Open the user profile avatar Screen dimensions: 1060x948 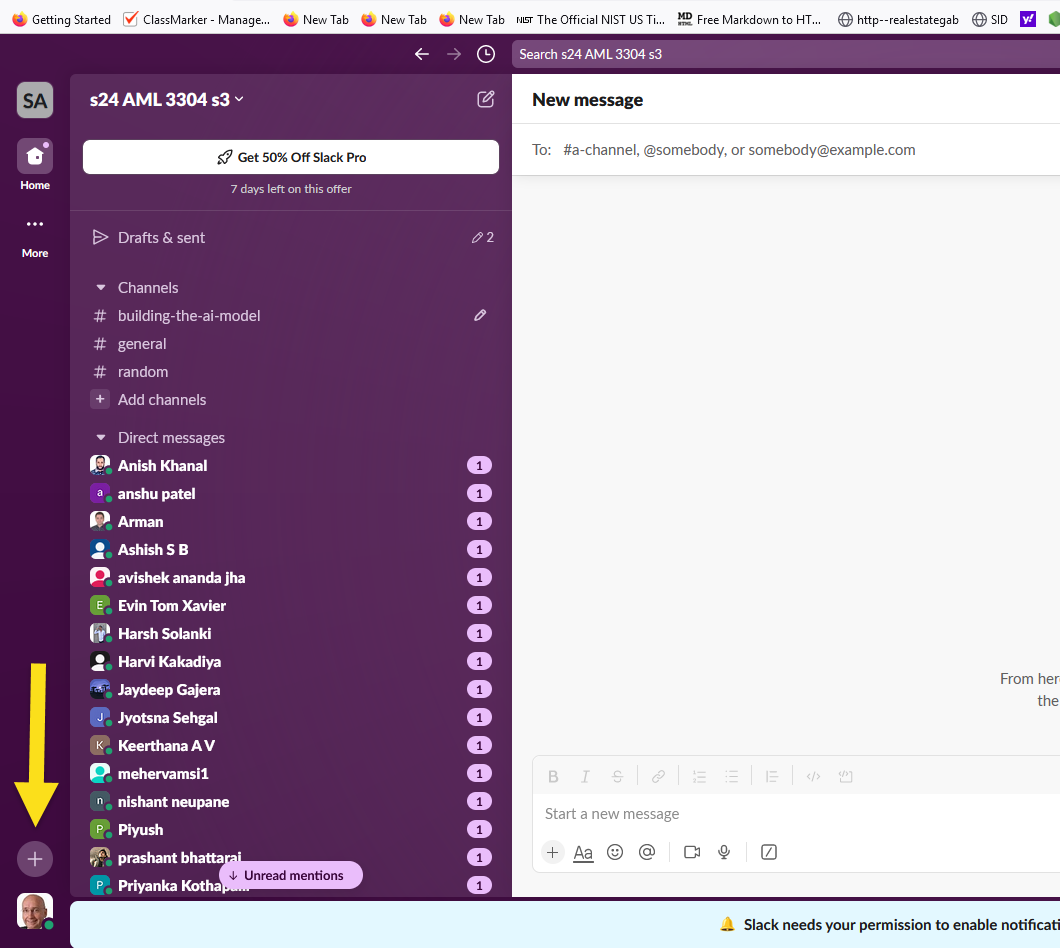tap(35, 911)
